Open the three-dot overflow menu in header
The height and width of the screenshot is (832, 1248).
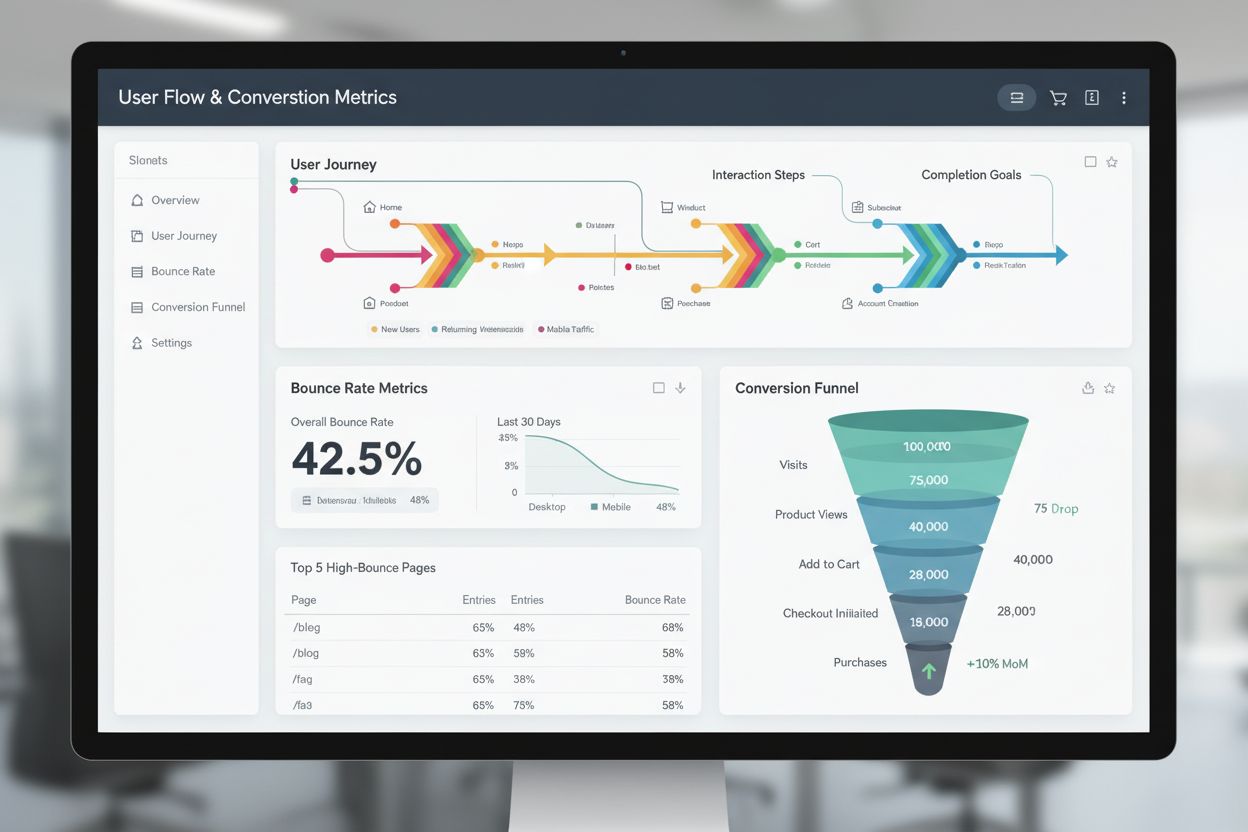[x=1124, y=97]
